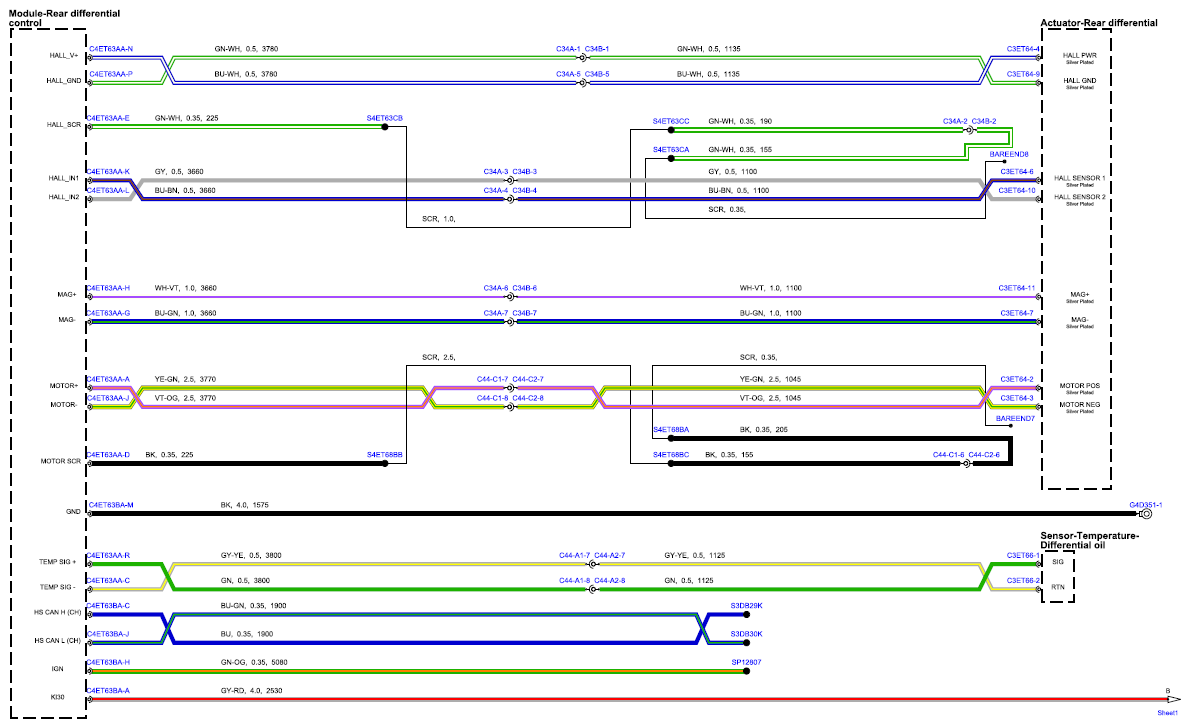Click the "Sensor-Temperature-Differential oil" heading

[x=1089, y=540]
